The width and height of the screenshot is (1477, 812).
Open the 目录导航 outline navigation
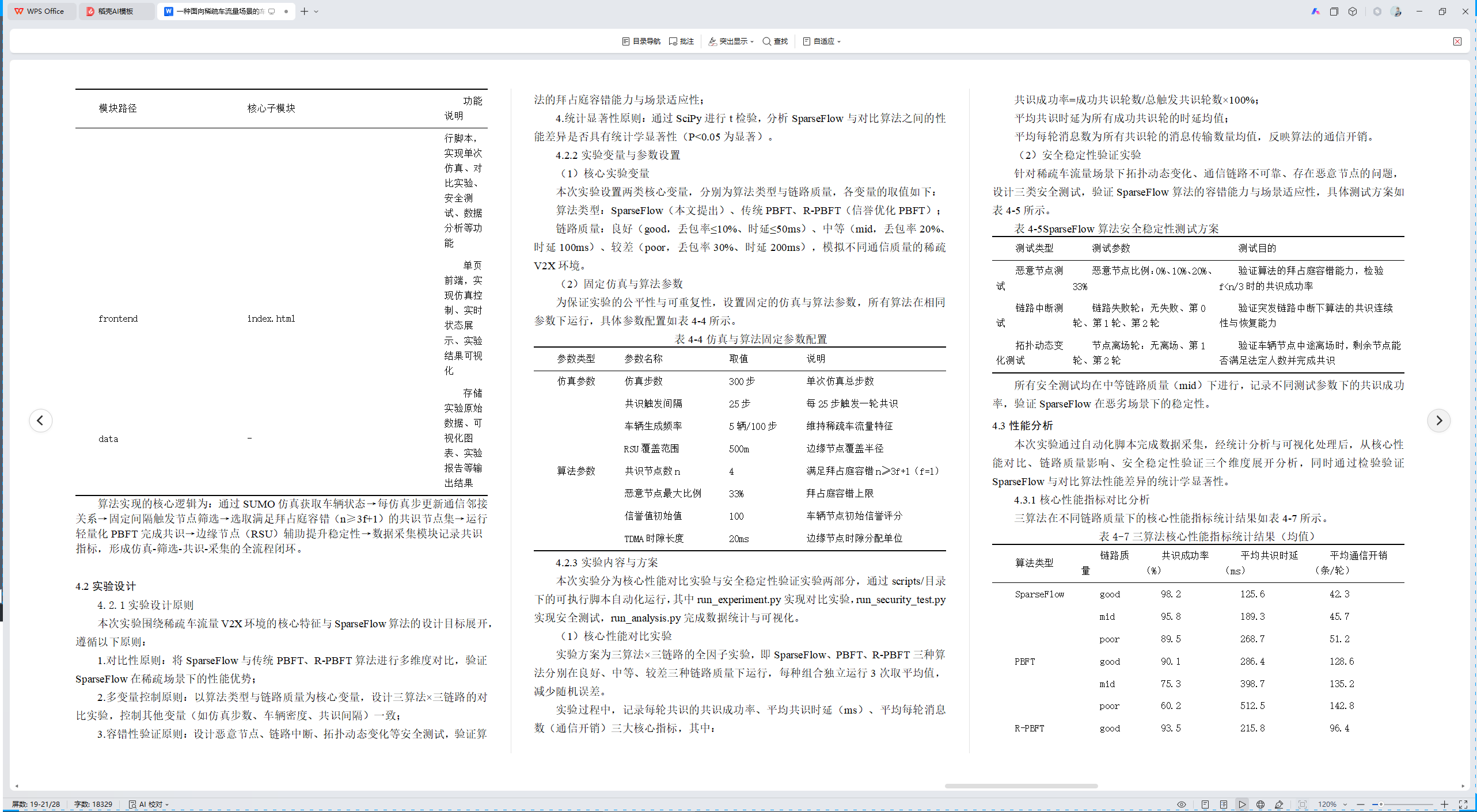point(641,41)
